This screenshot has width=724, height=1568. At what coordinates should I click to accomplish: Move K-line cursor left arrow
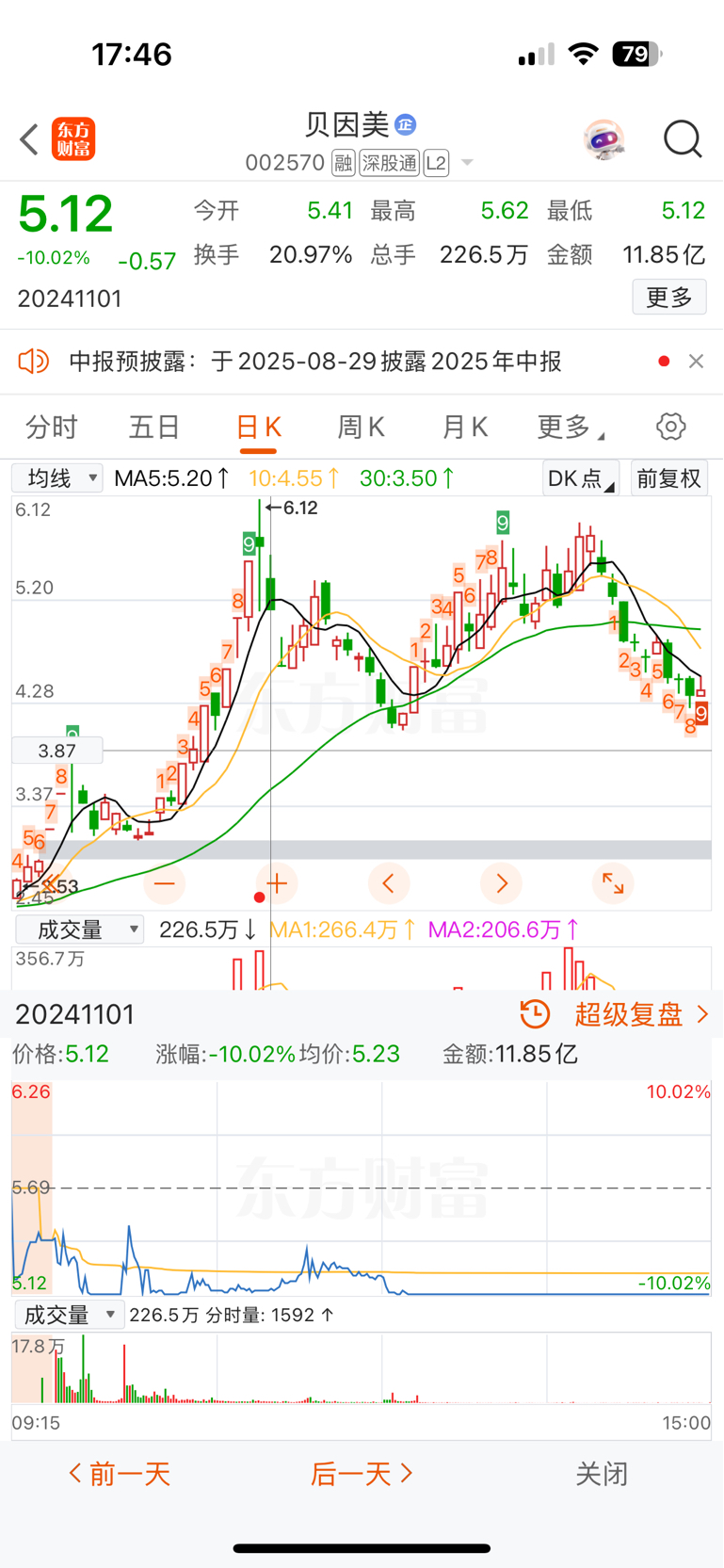click(x=389, y=883)
